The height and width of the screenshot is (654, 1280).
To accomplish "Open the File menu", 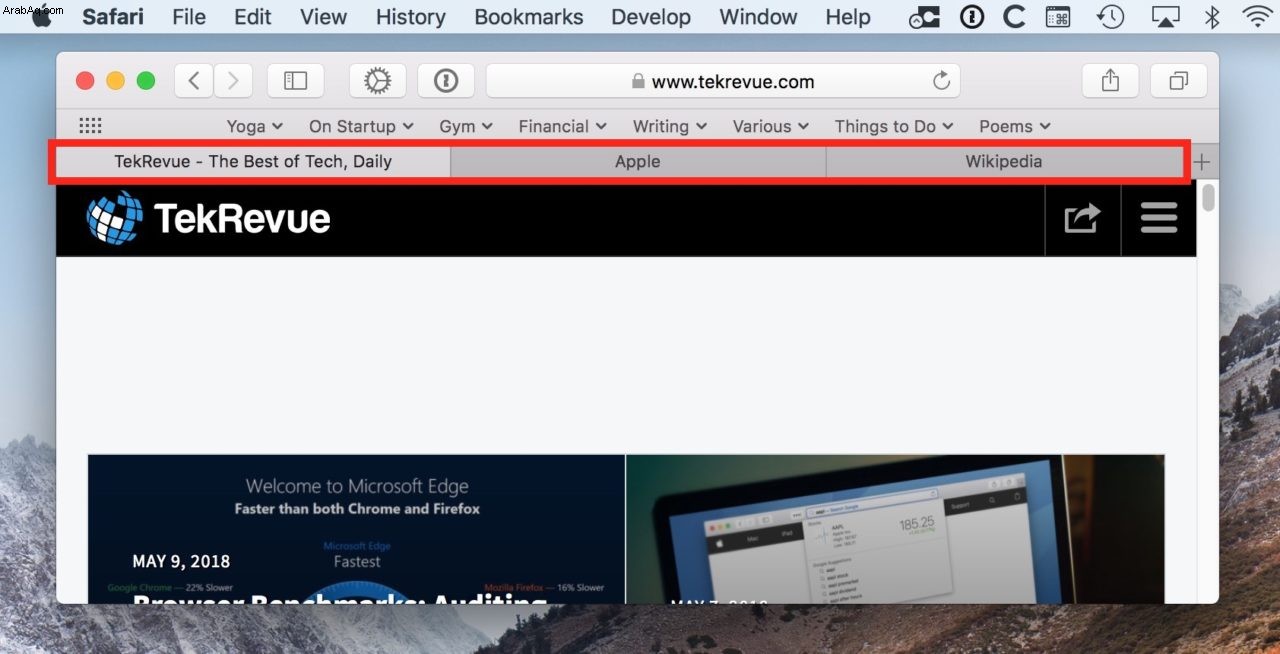I will coord(189,17).
